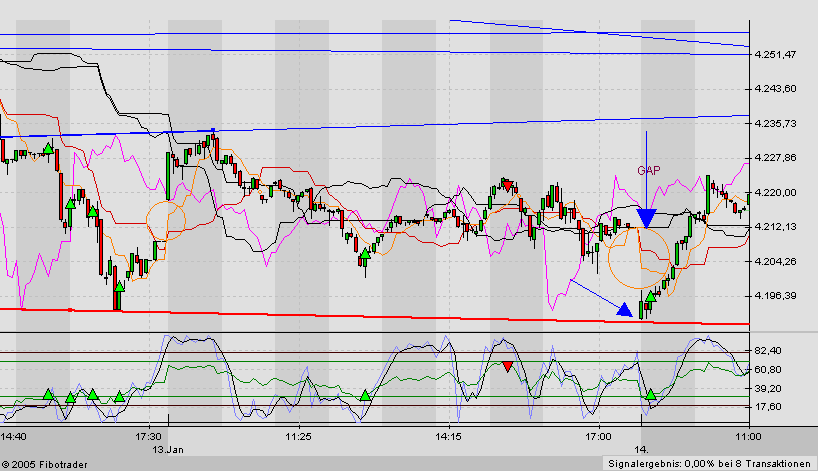The image size is (818, 471).
Task: Click the 4.251,47 price level label
Action: click(776, 54)
